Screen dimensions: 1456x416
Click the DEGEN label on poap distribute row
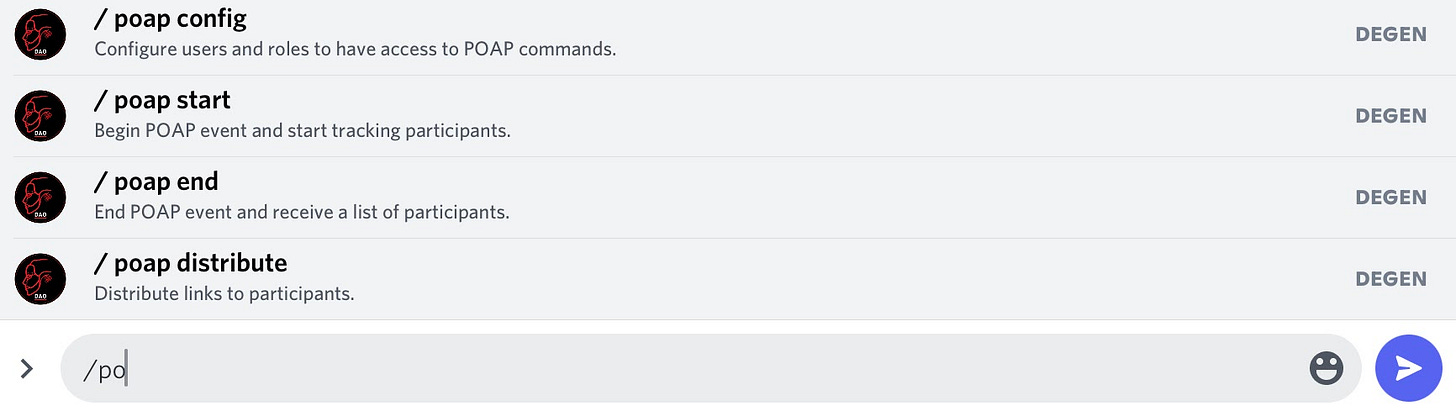click(x=1390, y=279)
